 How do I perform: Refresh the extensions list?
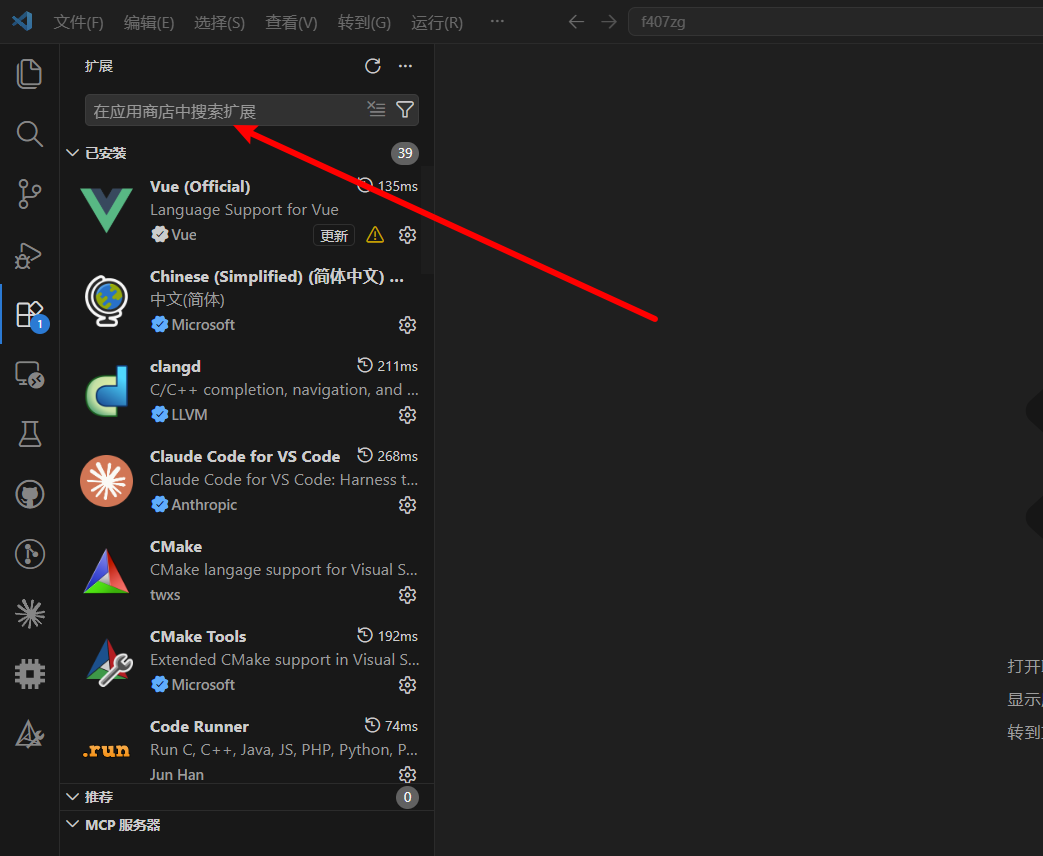[x=372, y=66]
